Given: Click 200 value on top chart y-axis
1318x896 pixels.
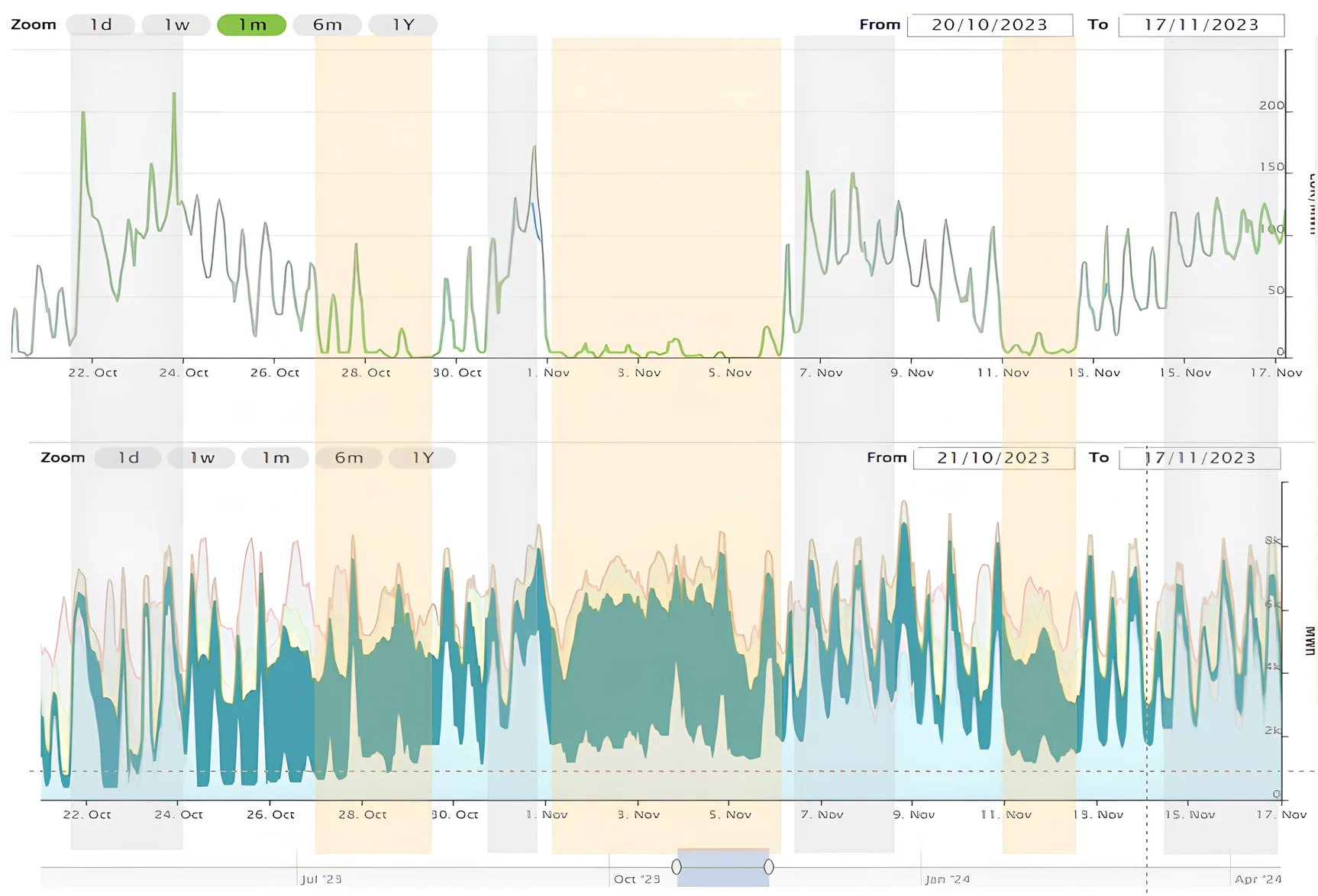Looking at the screenshot, I should 1271,105.
